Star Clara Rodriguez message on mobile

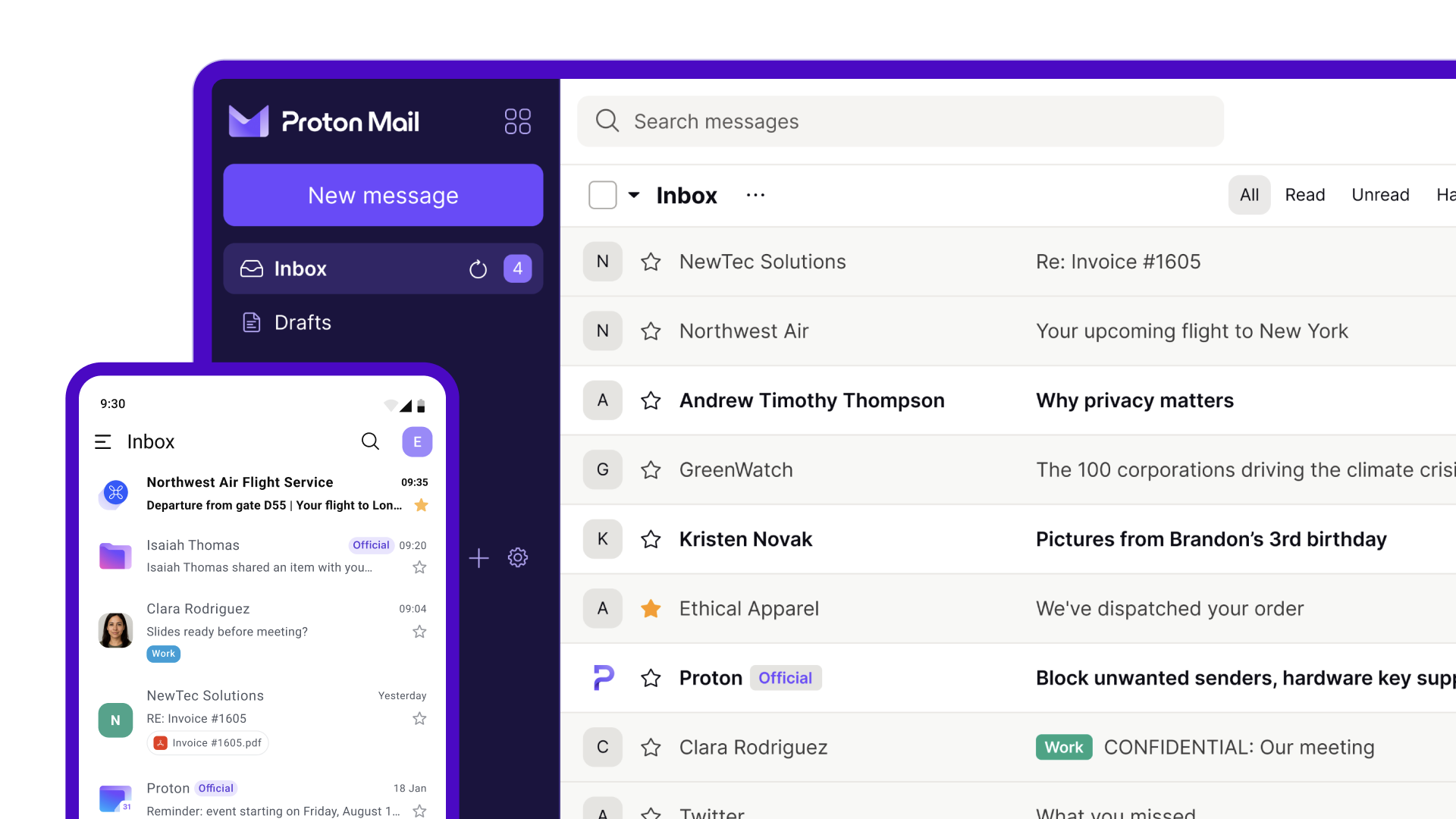click(419, 632)
